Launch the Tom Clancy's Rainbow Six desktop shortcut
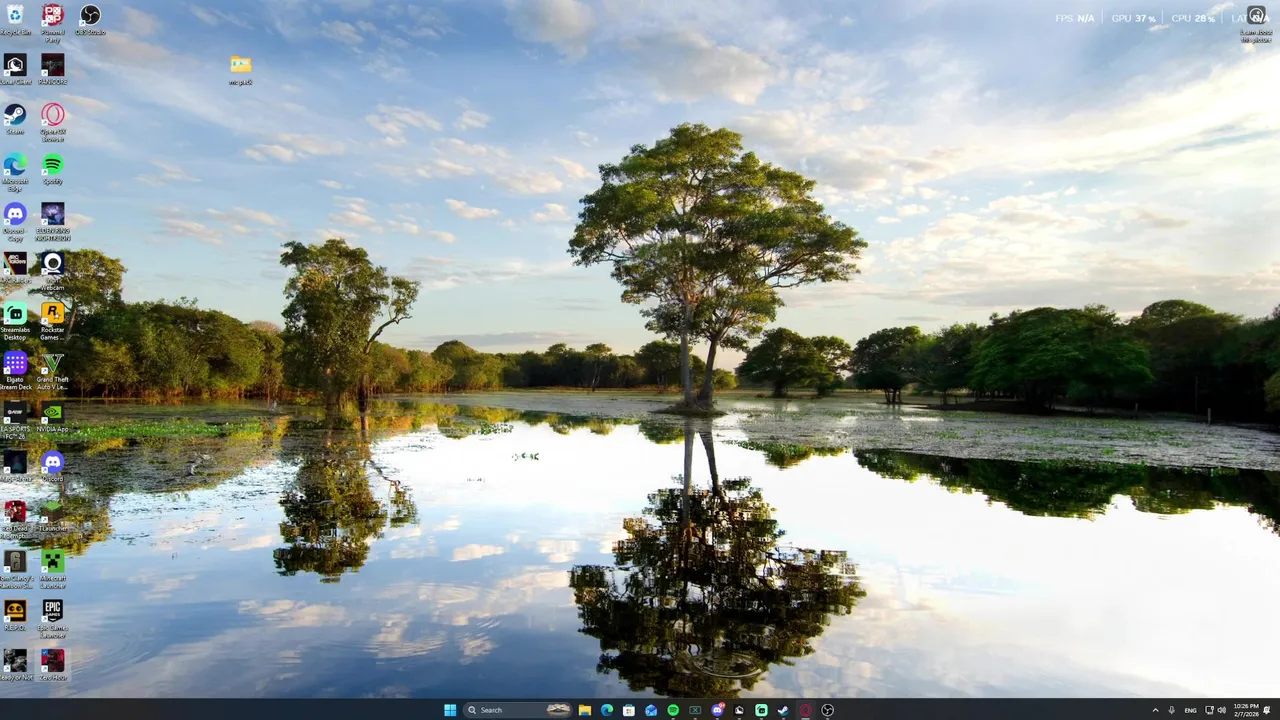This screenshot has height=720, width=1280. coord(15,570)
